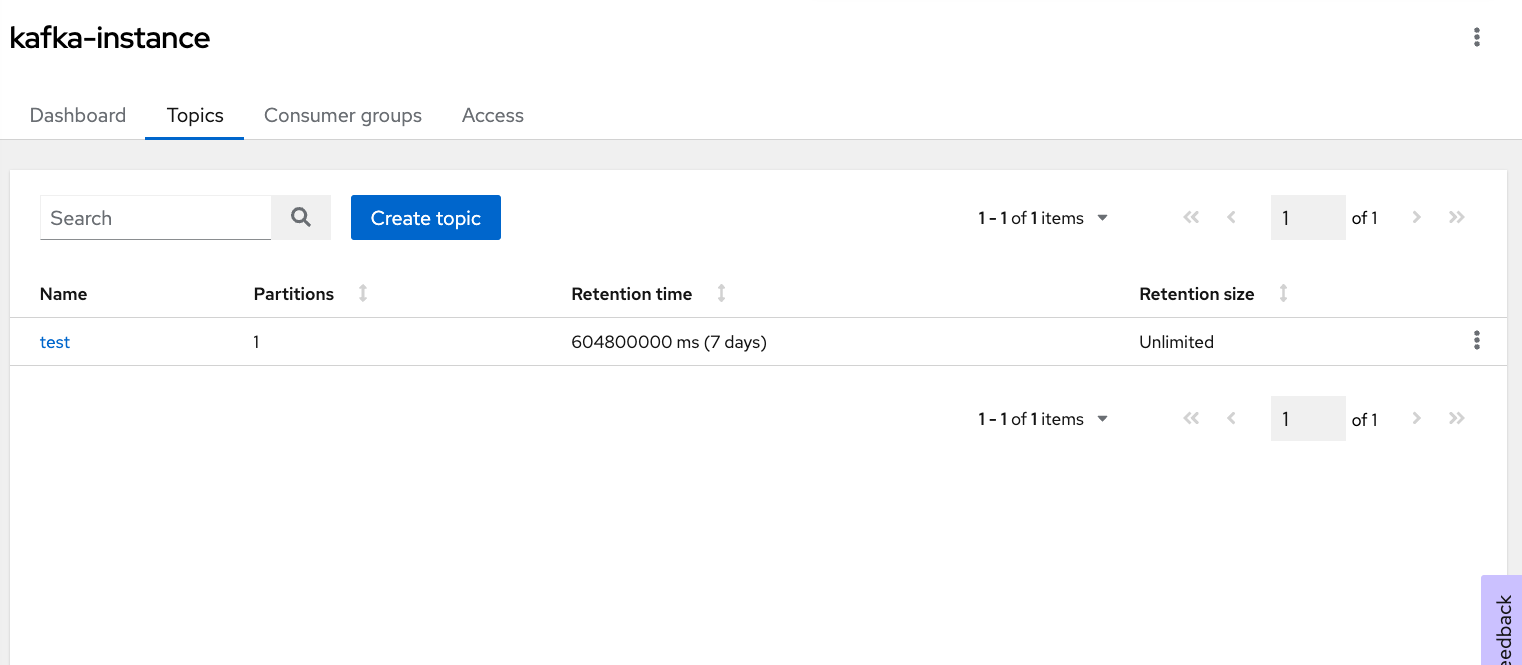Focus the topic Search field
1522x665 pixels.
coord(155,218)
